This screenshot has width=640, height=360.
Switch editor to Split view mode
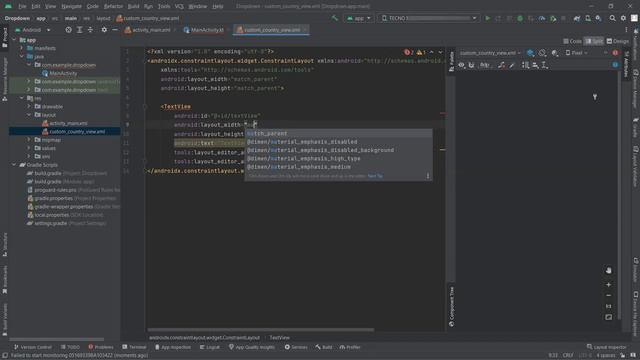pyautogui.click(x=594, y=41)
